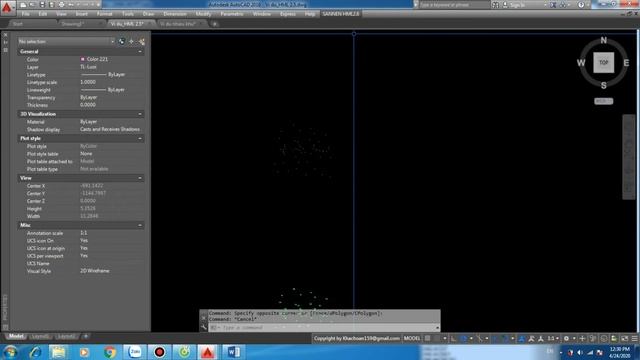
Task: Open the File menu
Action: [x=25, y=14]
